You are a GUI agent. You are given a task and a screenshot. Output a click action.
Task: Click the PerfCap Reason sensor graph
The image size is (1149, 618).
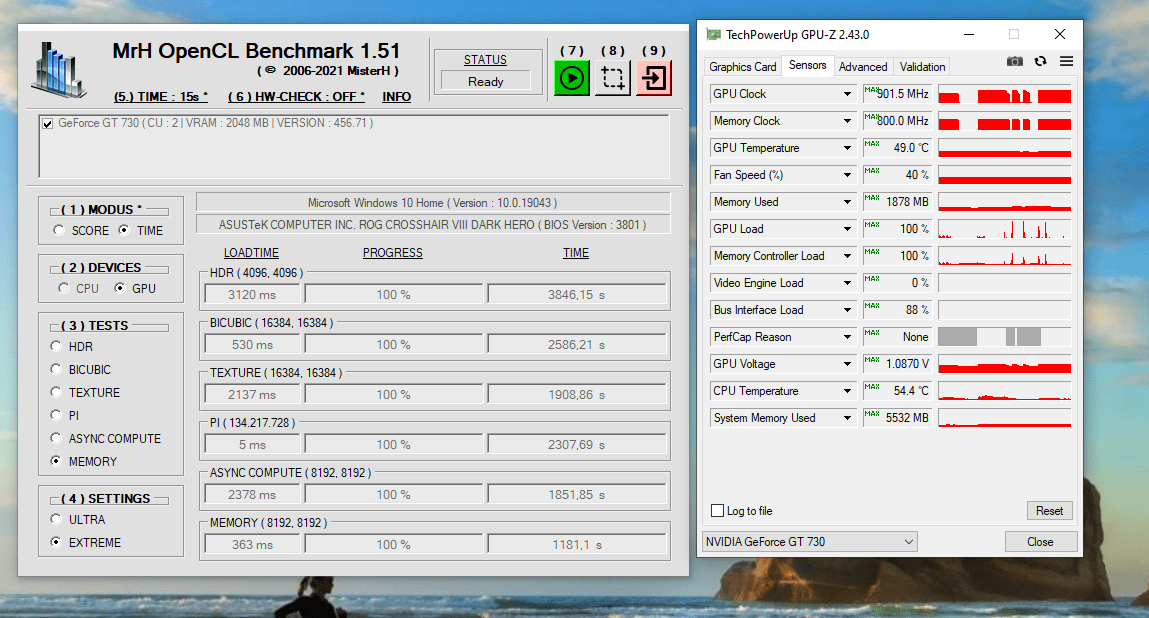pyautogui.click(x=1005, y=337)
